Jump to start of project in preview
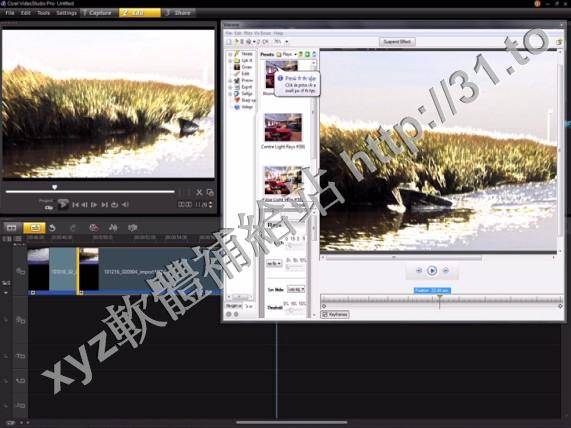This screenshot has height=428, width=571. click(x=75, y=205)
